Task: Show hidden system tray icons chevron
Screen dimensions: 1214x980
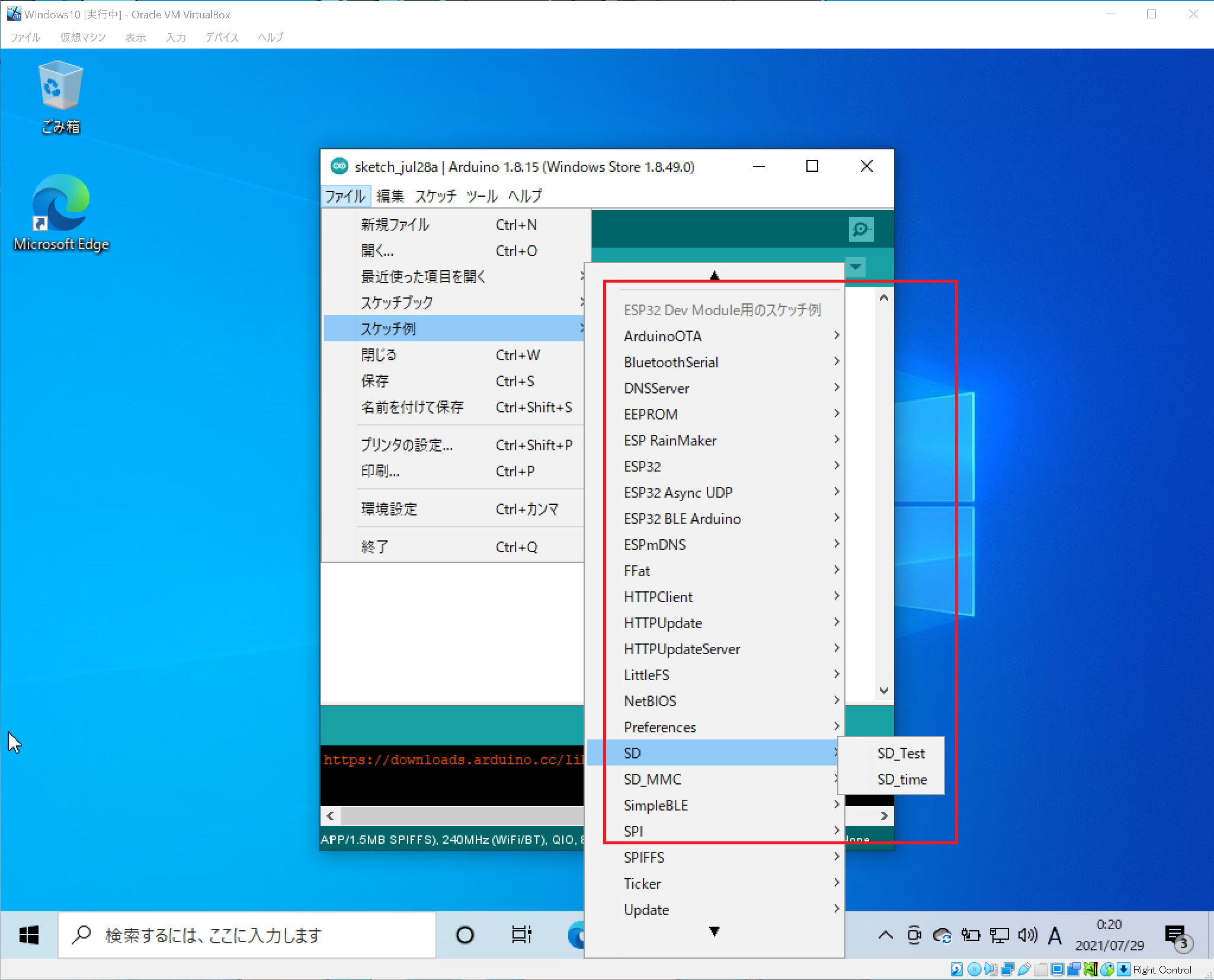Action: click(885, 936)
